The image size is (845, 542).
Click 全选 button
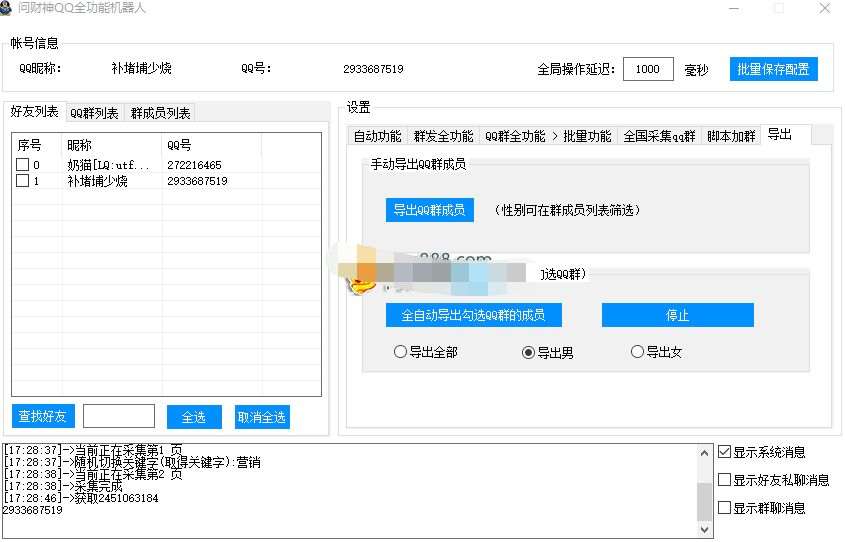(194, 417)
